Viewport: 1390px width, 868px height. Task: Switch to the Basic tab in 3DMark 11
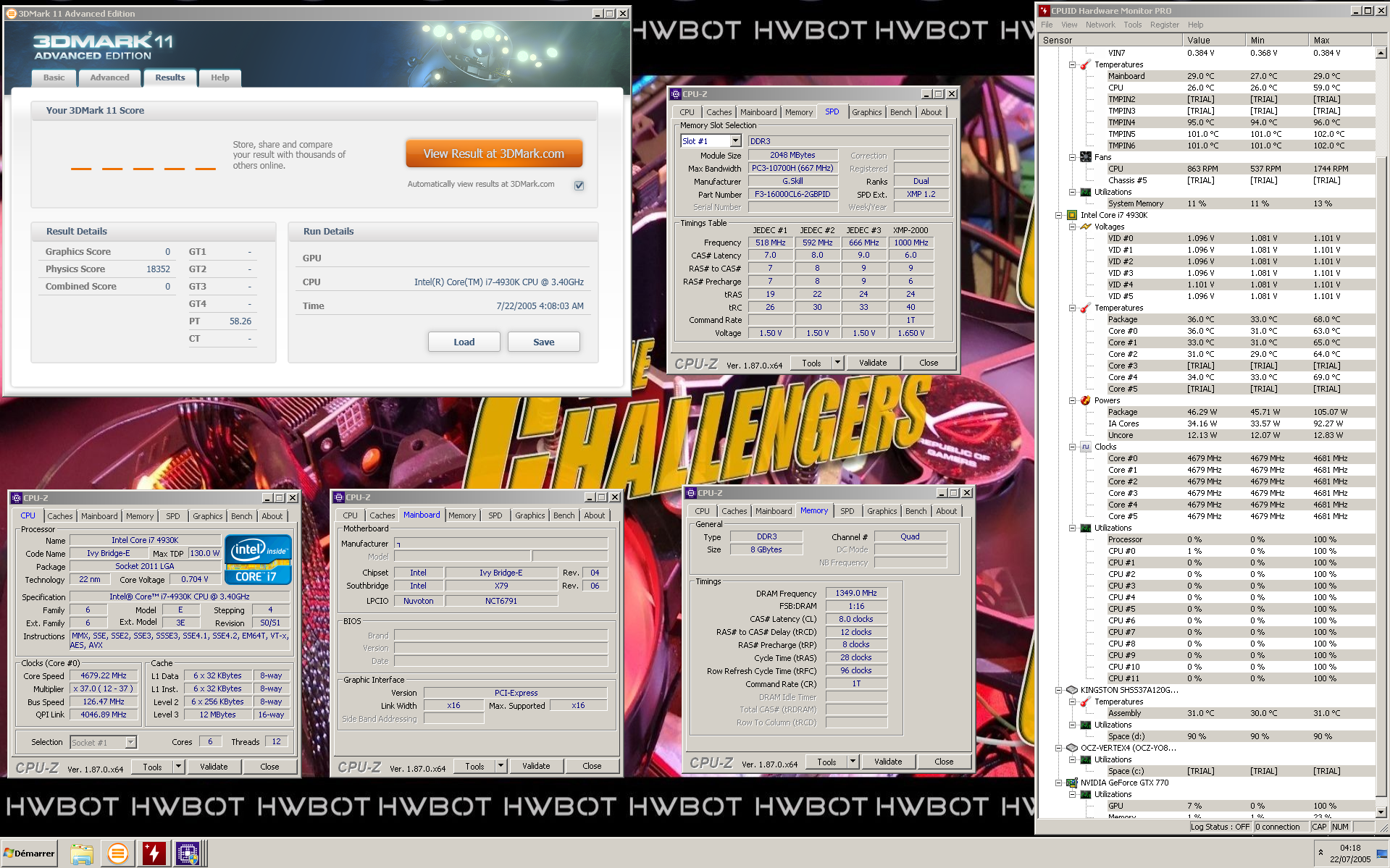(54, 77)
